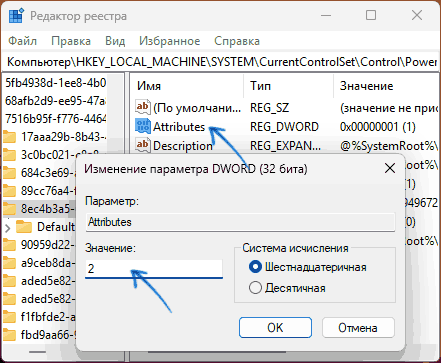
Task: Confirm the dialog with OK
Action: tap(275, 328)
